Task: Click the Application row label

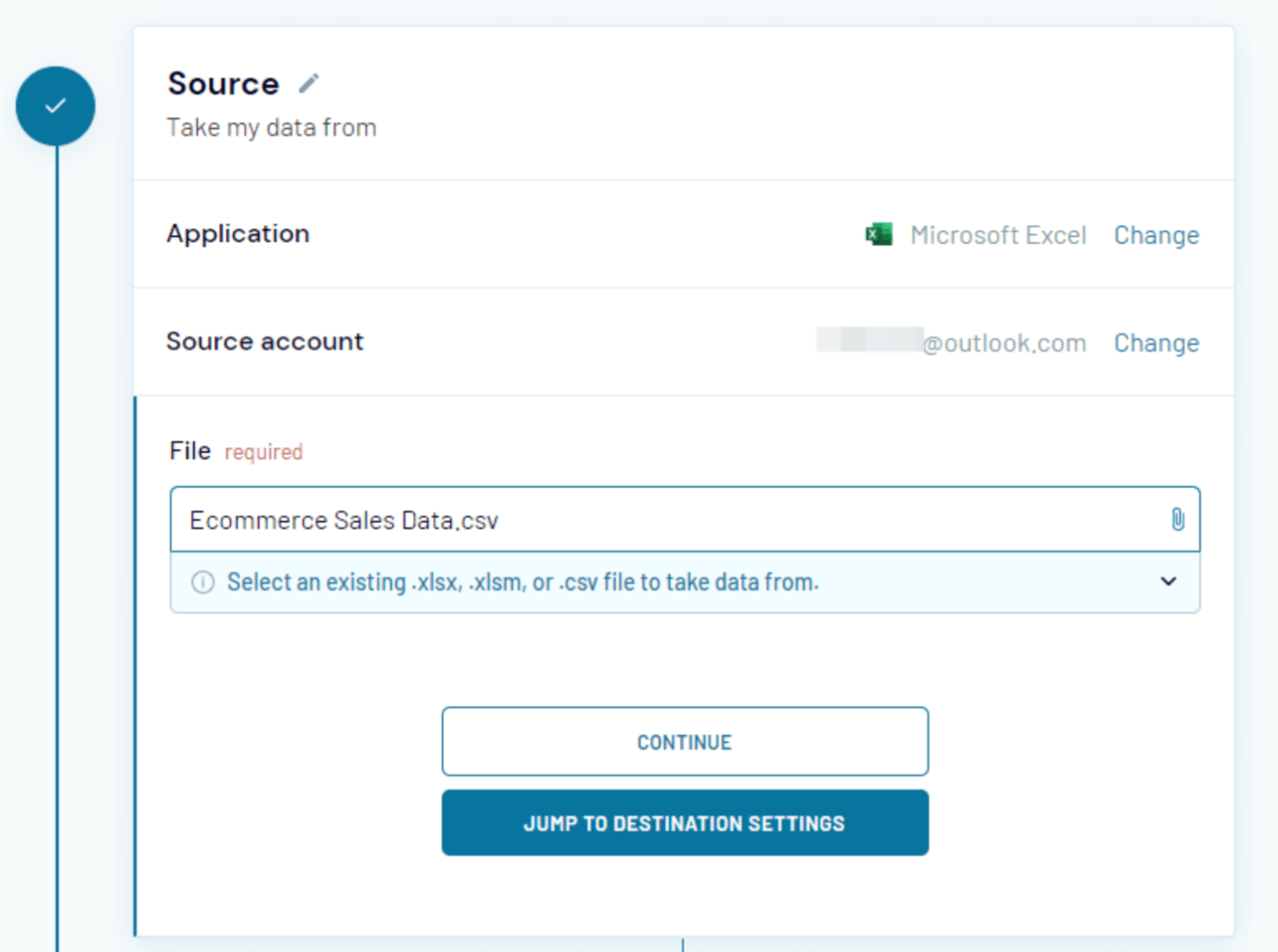Action: click(x=238, y=234)
